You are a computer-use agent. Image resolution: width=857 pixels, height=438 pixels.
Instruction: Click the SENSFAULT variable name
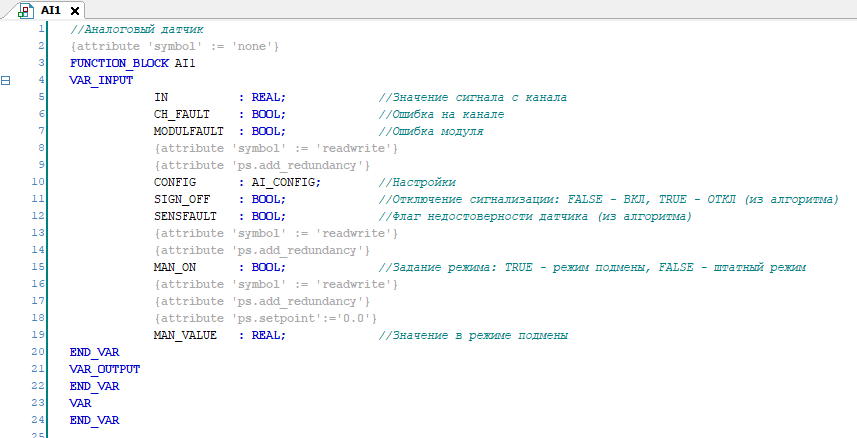[x=186, y=216]
